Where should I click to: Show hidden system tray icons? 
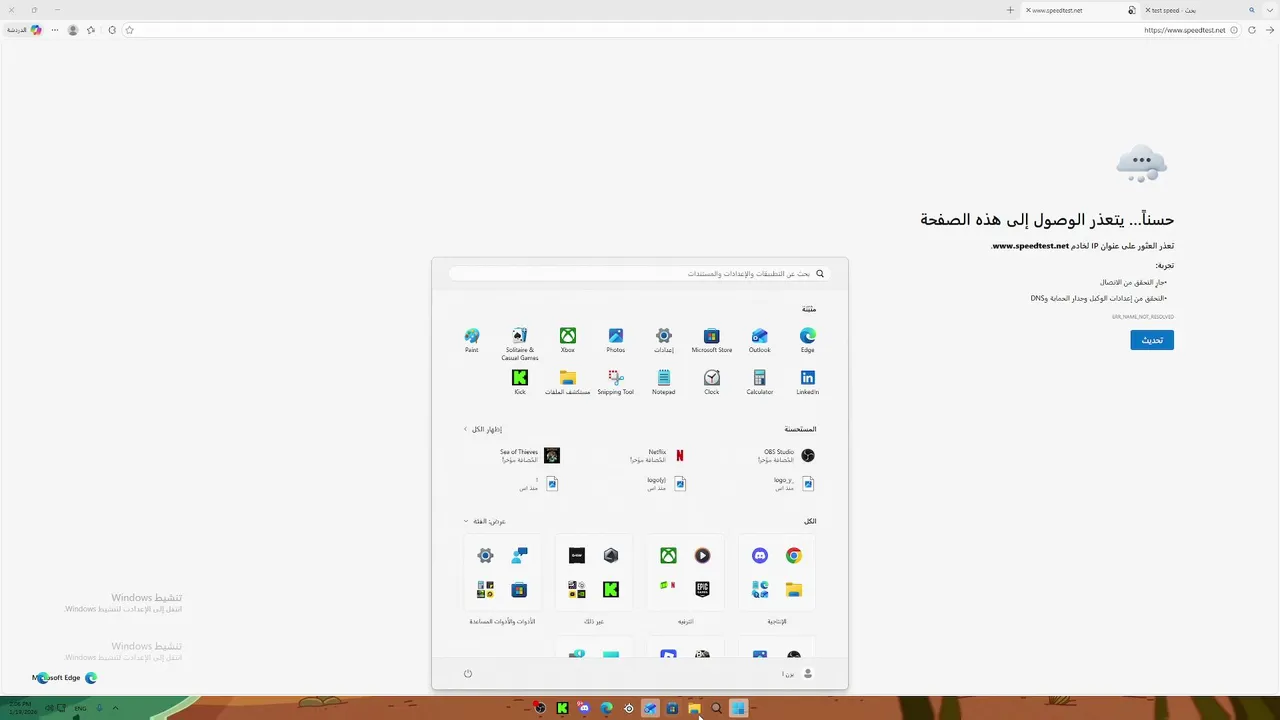[x=115, y=708]
